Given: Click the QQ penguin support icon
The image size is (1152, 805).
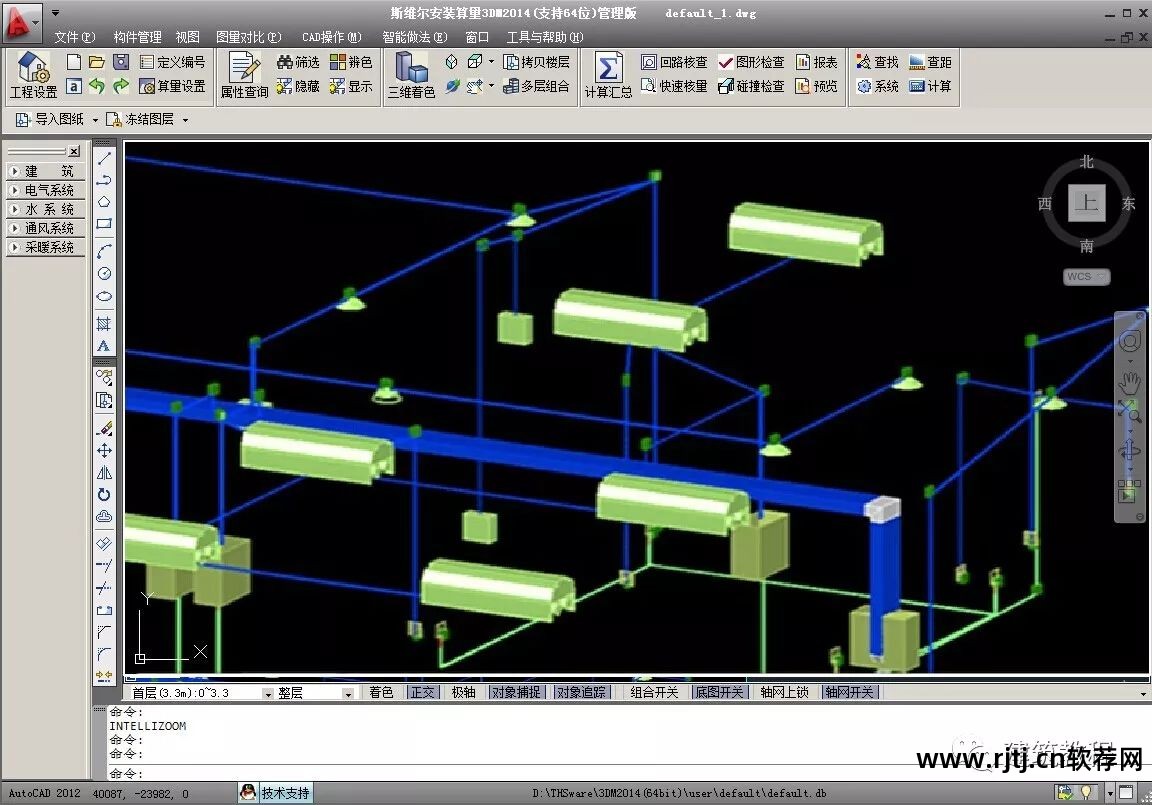Looking at the screenshot, I should point(248,793).
